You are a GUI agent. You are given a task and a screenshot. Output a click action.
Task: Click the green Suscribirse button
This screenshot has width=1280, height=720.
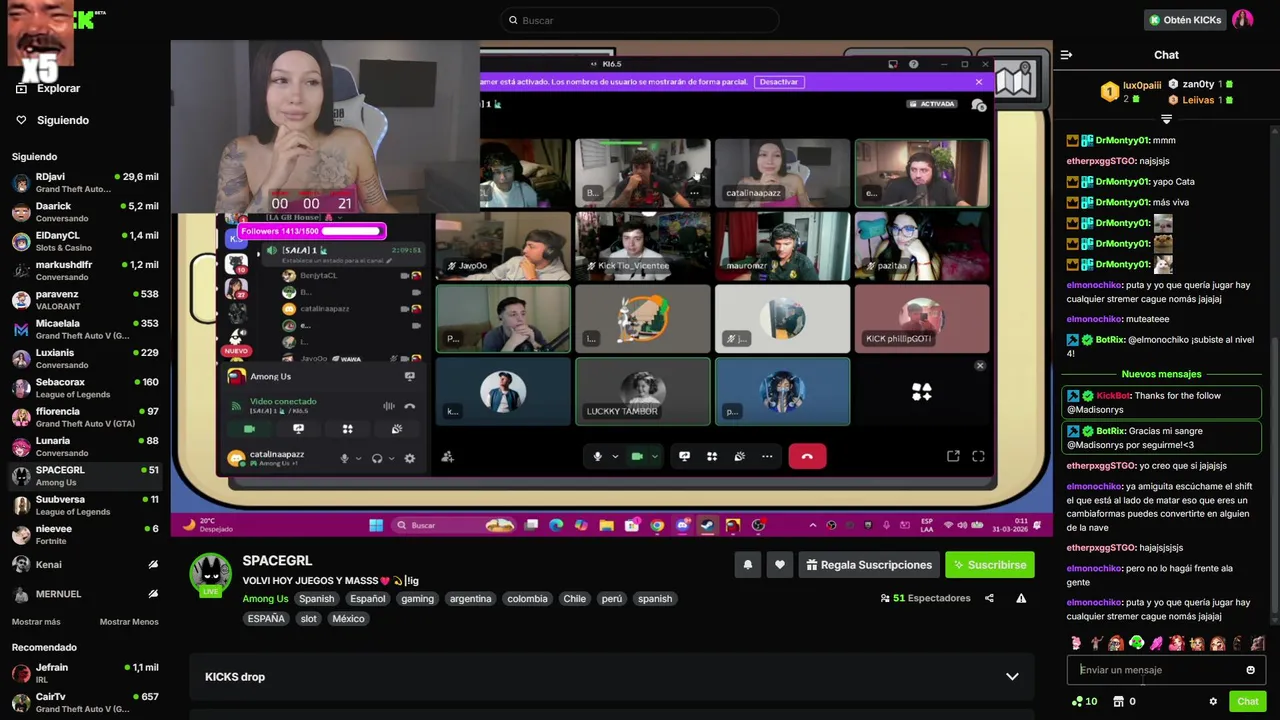pyautogui.click(x=990, y=565)
